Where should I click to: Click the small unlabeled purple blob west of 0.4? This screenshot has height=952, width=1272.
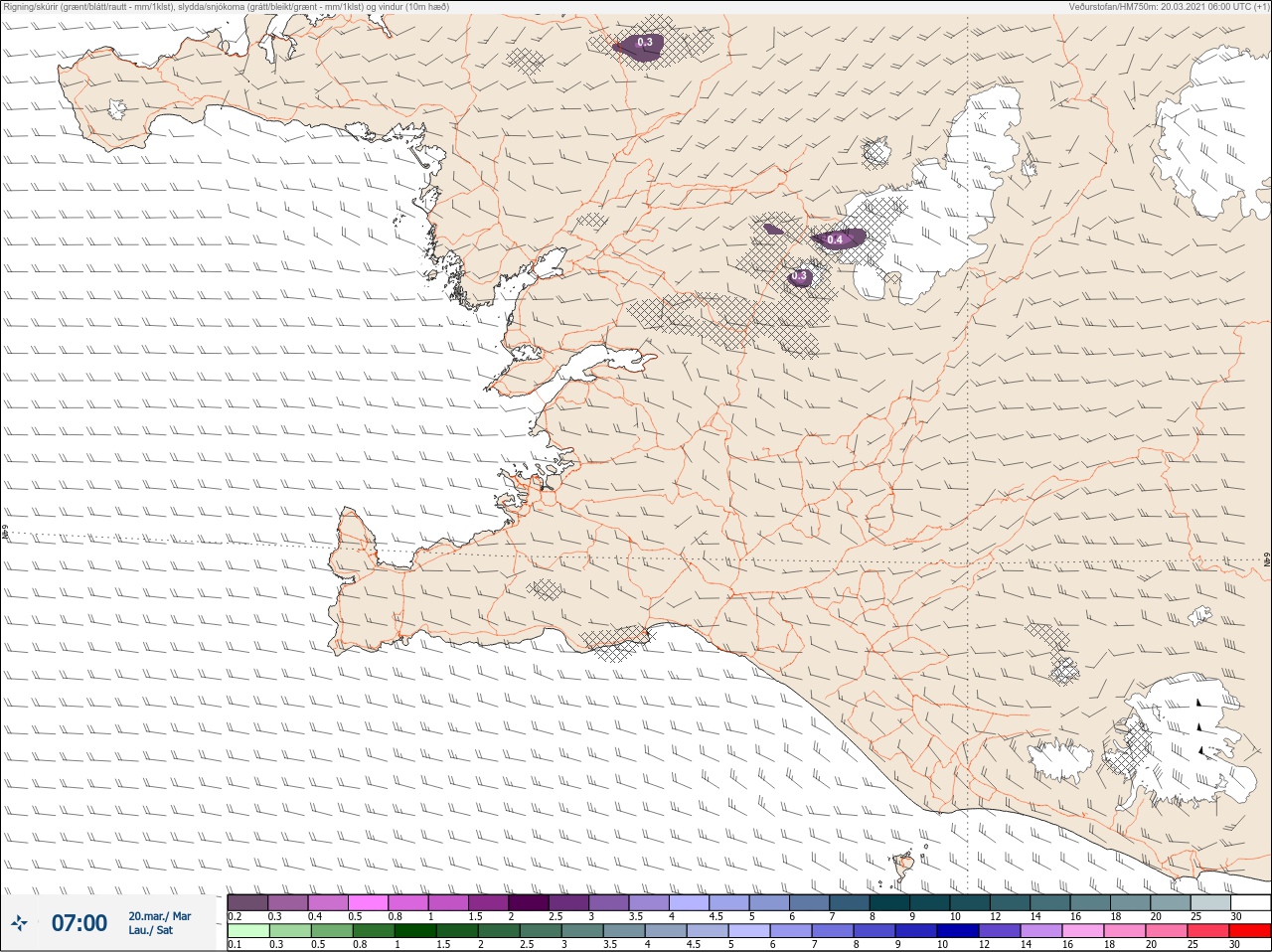click(773, 229)
